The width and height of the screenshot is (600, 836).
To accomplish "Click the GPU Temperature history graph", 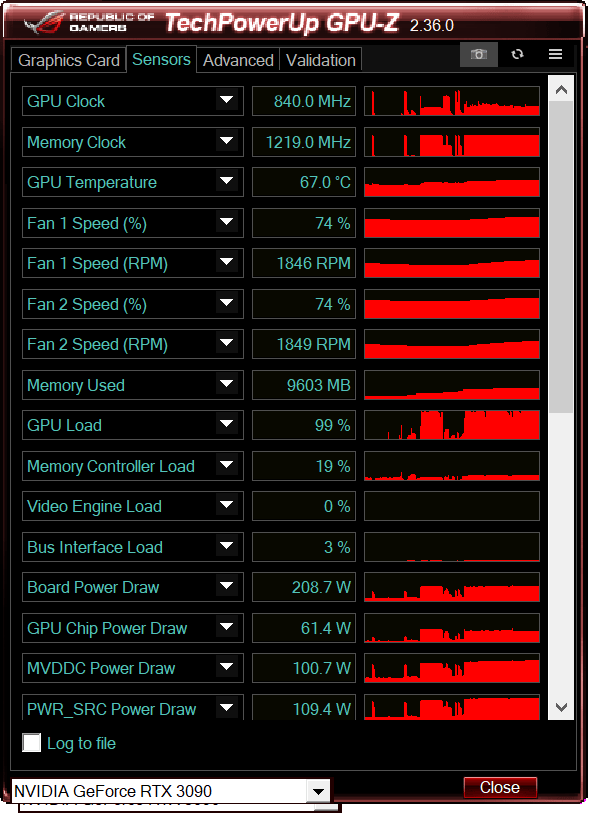I will pyautogui.click(x=452, y=182).
